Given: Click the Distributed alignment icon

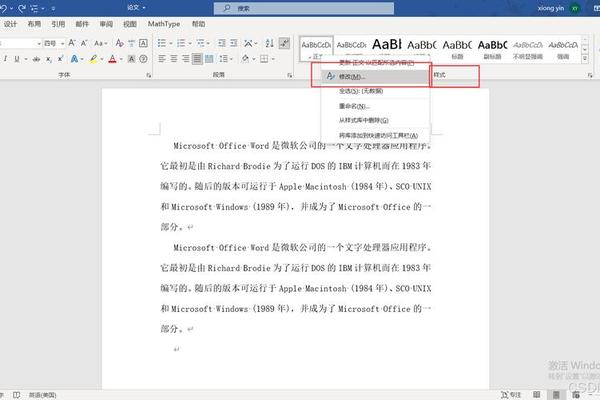Looking at the screenshot, I should (x=209, y=59).
